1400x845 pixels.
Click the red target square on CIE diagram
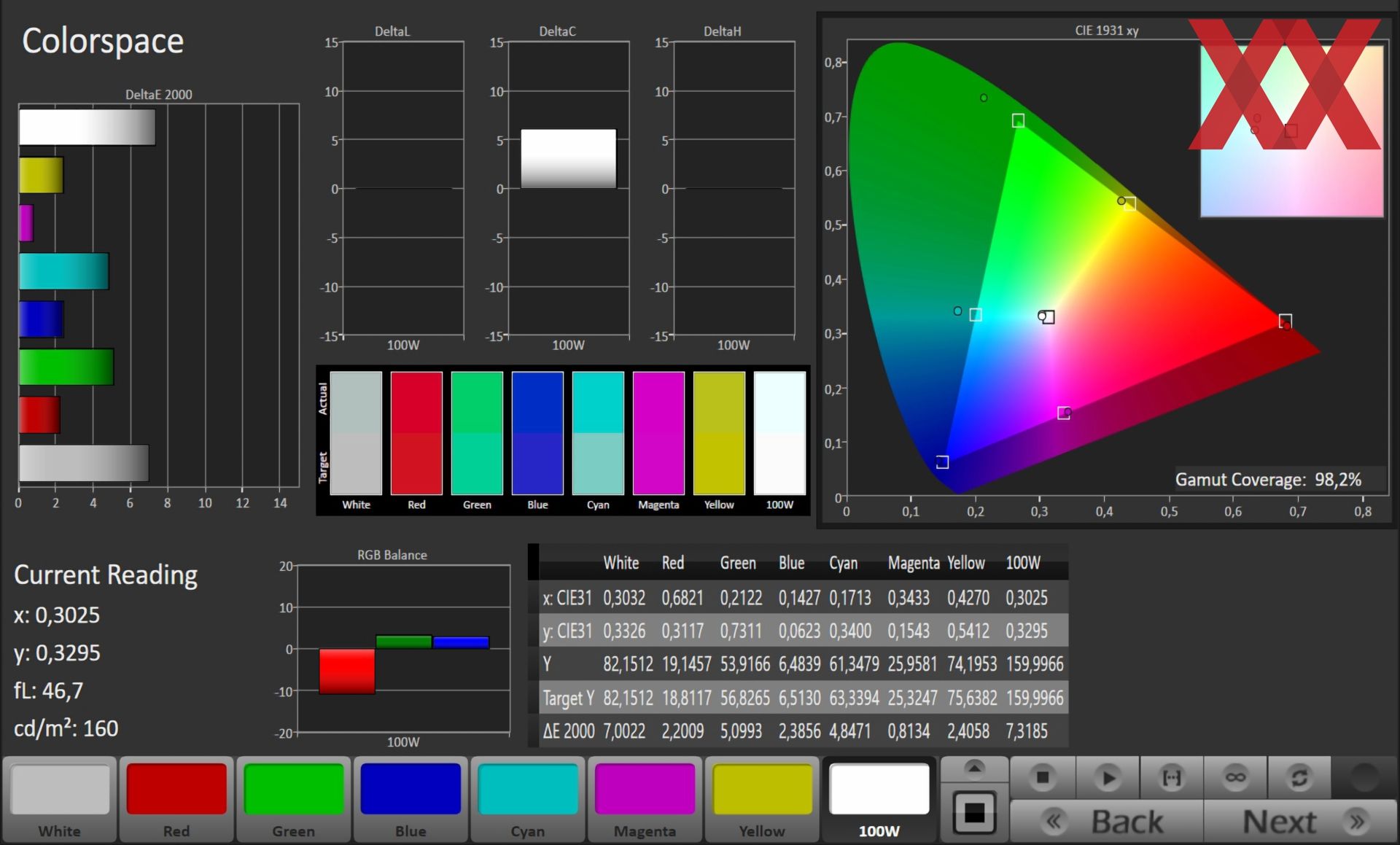[x=1286, y=321]
